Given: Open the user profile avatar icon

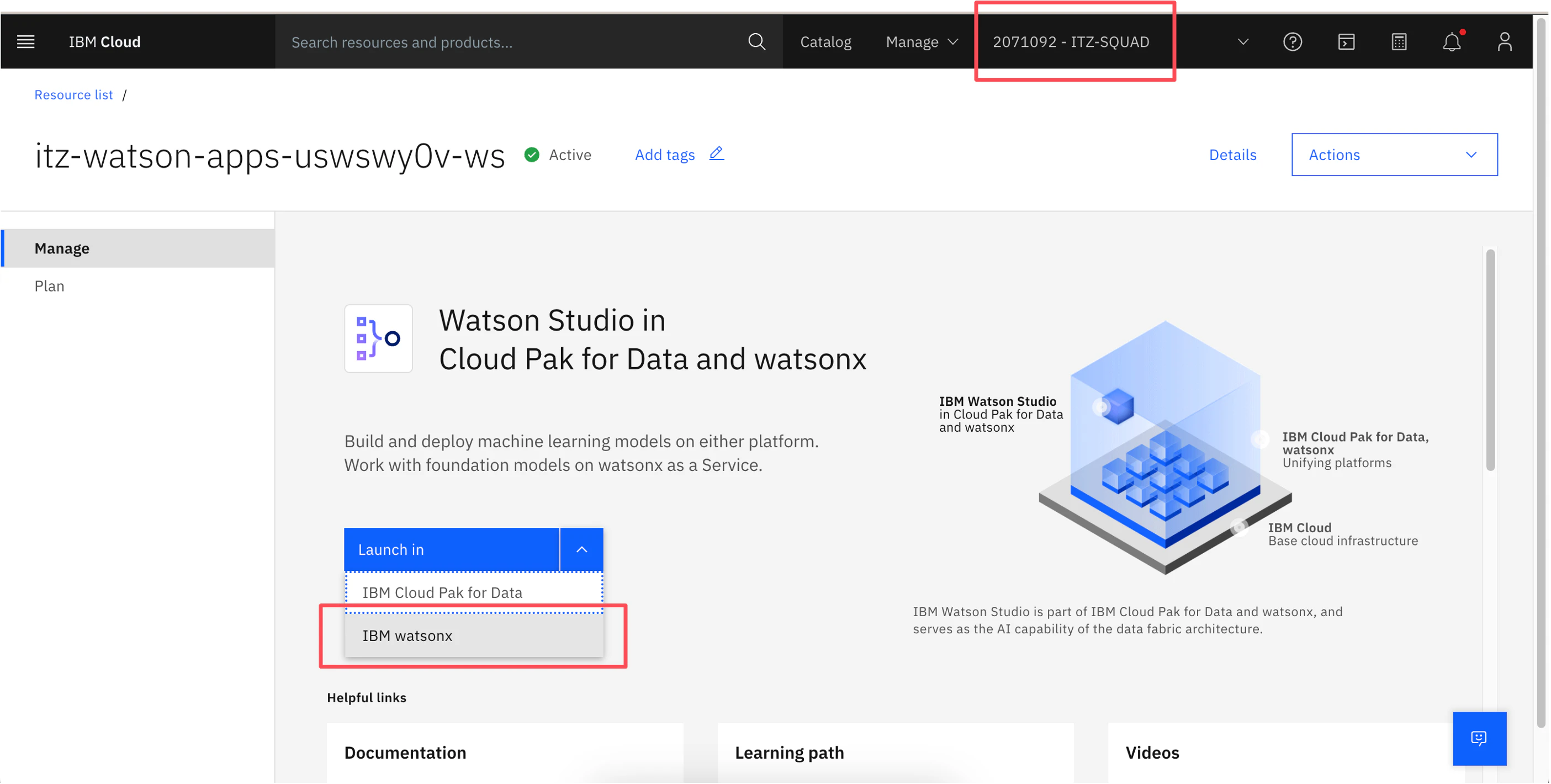Looking at the screenshot, I should 1504,42.
